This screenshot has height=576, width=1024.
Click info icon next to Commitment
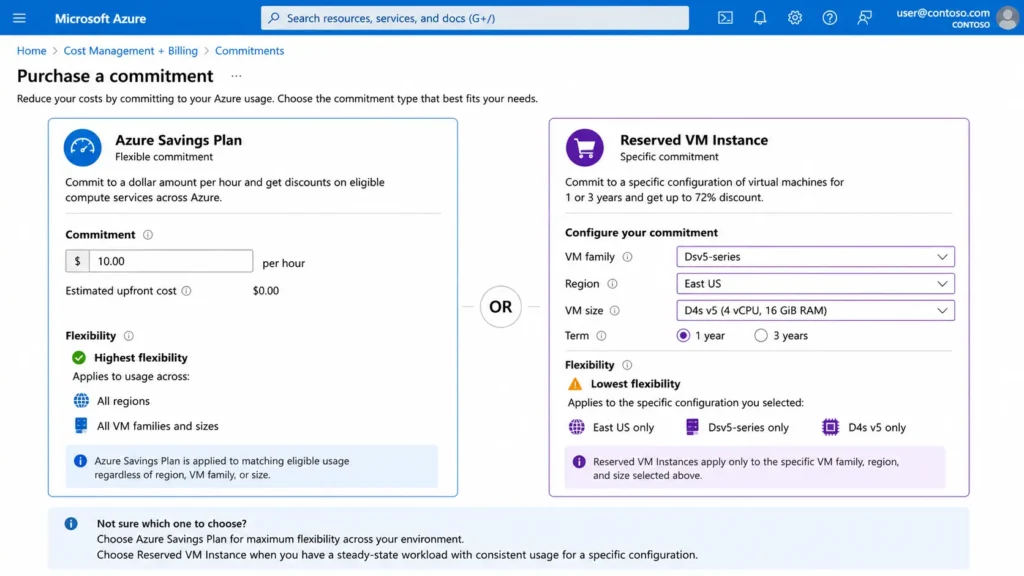coord(148,234)
